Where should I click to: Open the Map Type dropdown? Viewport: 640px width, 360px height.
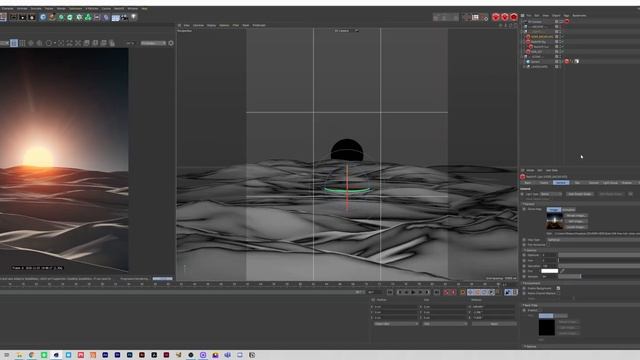coord(593,240)
